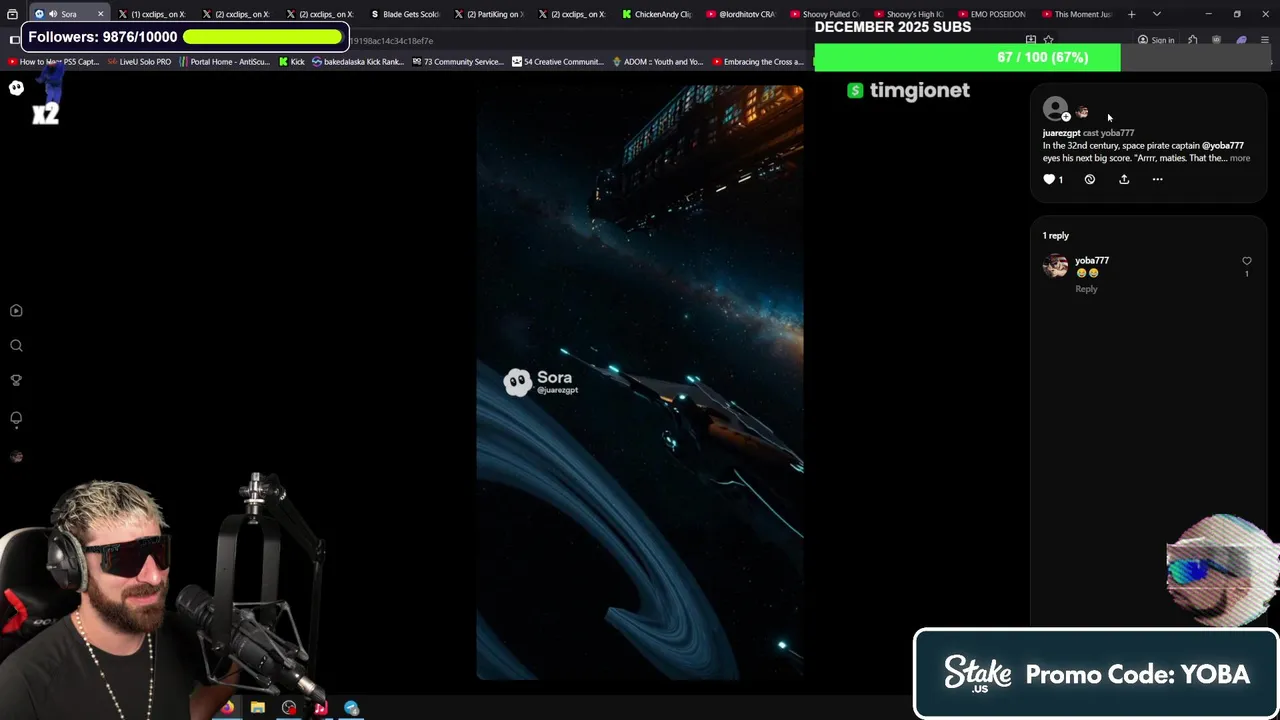Open the LiveU Solo PRO bookmark
This screenshot has height=720, width=1280.
coord(139,62)
